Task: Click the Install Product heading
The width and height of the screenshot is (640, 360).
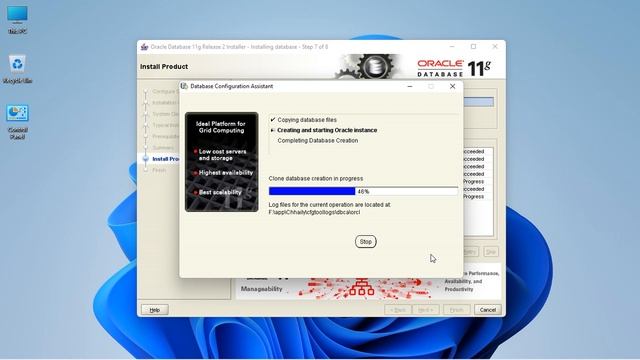Action: pyautogui.click(x=164, y=67)
